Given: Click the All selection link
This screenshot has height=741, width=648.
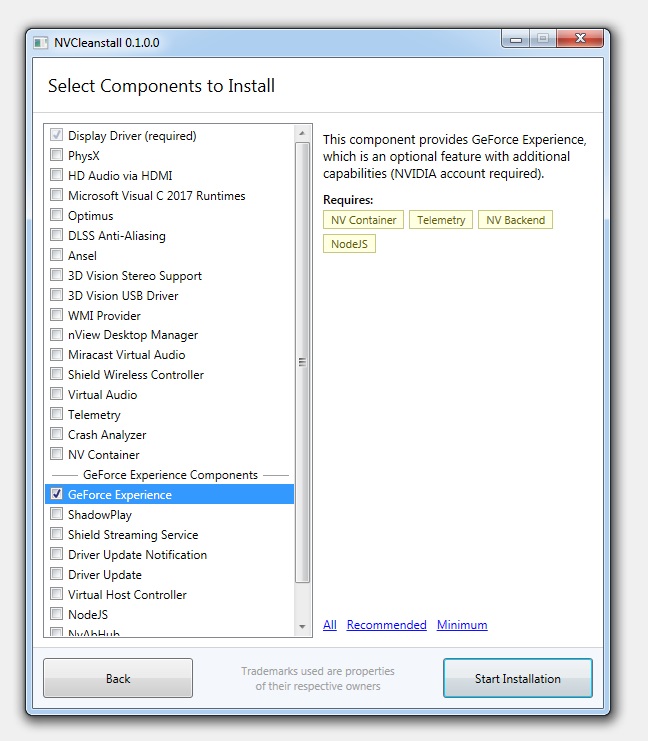Looking at the screenshot, I should coord(329,625).
